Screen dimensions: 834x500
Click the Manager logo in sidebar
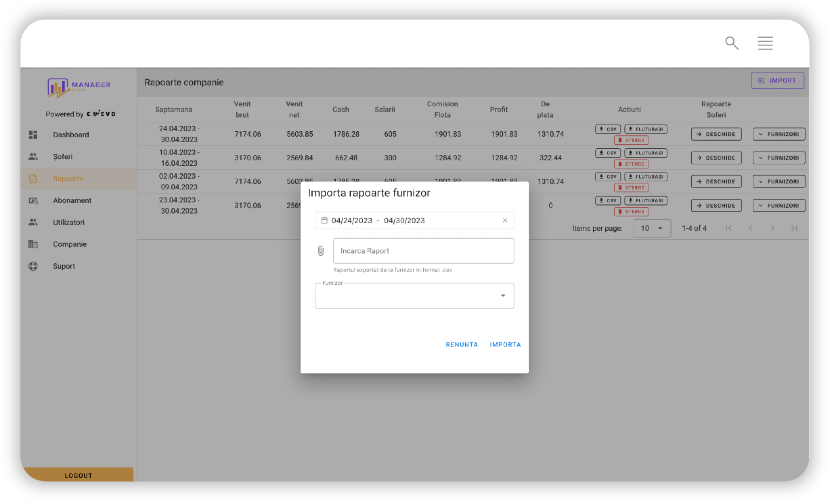(x=79, y=87)
